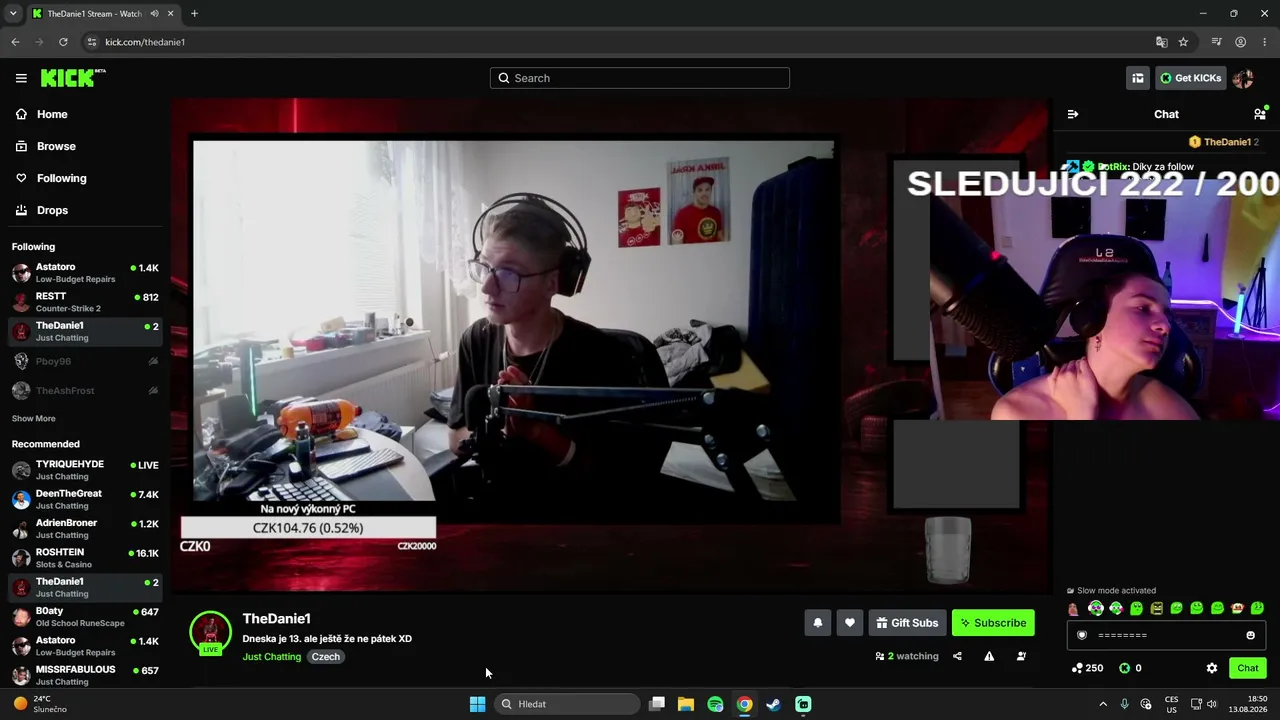This screenshot has width=1280, height=720.
Task: Open TYRIQUEHYDE recommended channel
Action: pos(84,470)
